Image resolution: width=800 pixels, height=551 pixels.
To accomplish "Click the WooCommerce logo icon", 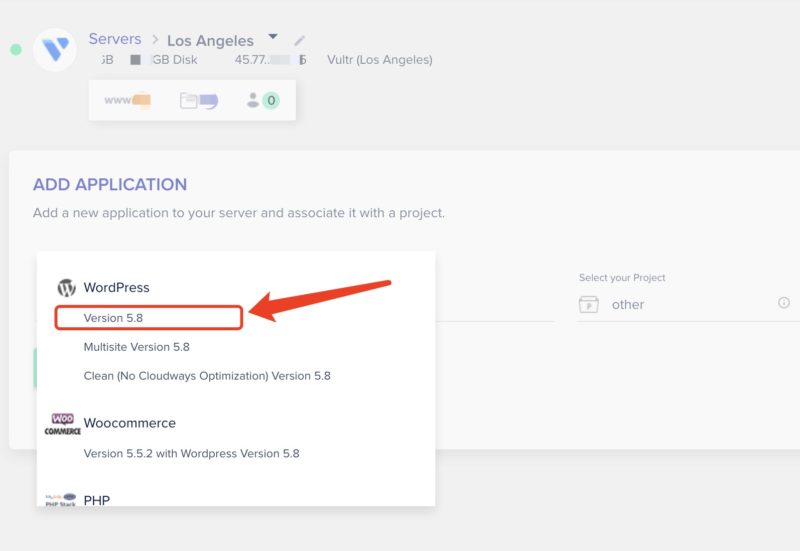I will click(62, 424).
